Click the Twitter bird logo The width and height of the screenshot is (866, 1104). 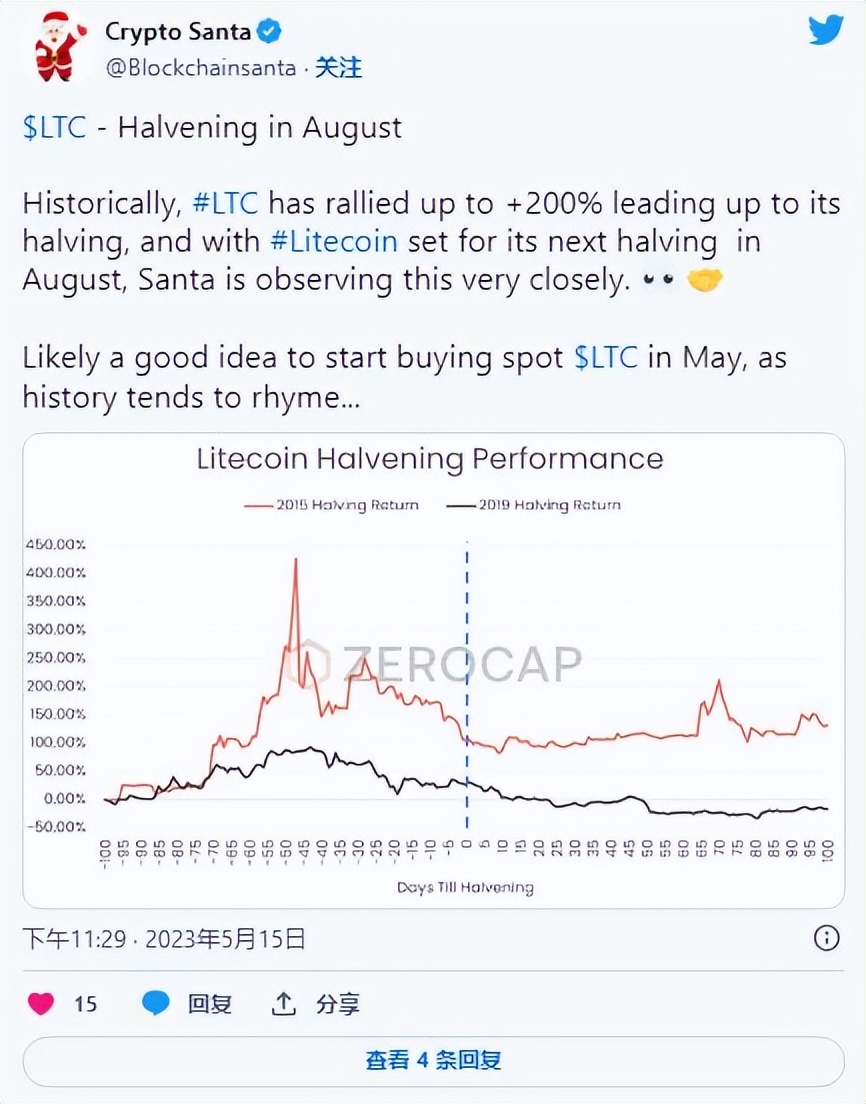826,31
